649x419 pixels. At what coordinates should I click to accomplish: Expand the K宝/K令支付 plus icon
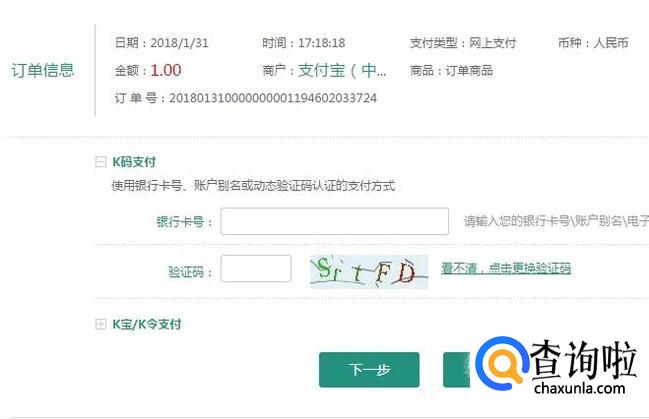pyautogui.click(x=101, y=324)
